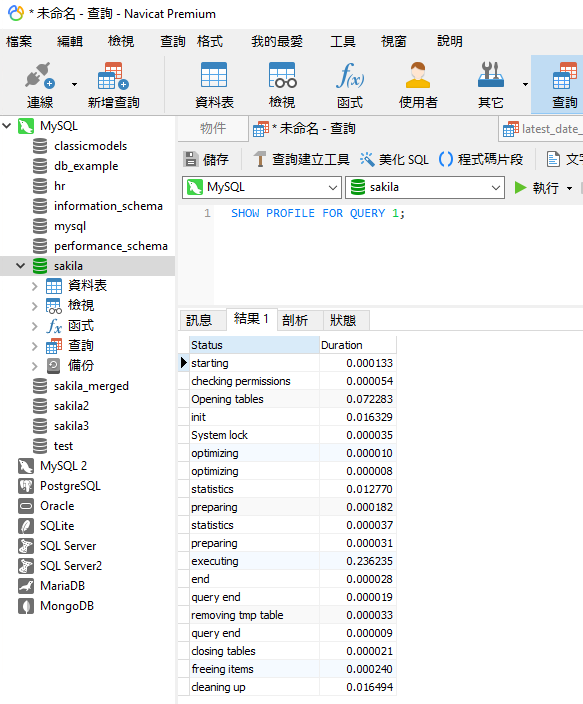This screenshot has width=583, height=704.
Task: Expand the 函式 node under sakila
Action: tap(35, 326)
